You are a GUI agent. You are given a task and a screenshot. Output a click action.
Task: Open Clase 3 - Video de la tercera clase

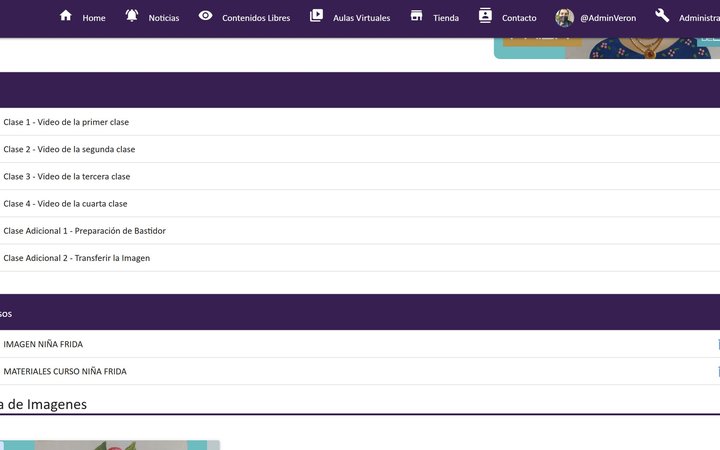click(67, 176)
